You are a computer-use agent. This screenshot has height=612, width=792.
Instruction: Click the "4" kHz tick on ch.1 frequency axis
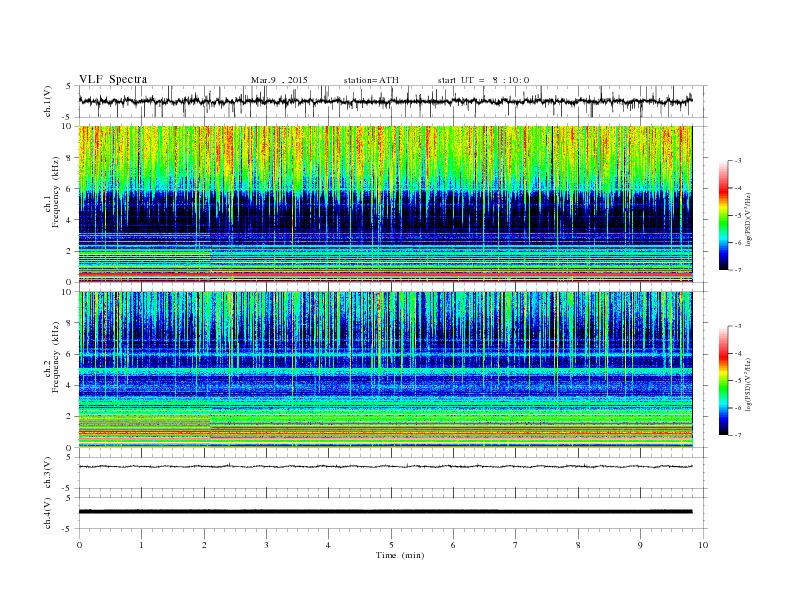click(70, 220)
